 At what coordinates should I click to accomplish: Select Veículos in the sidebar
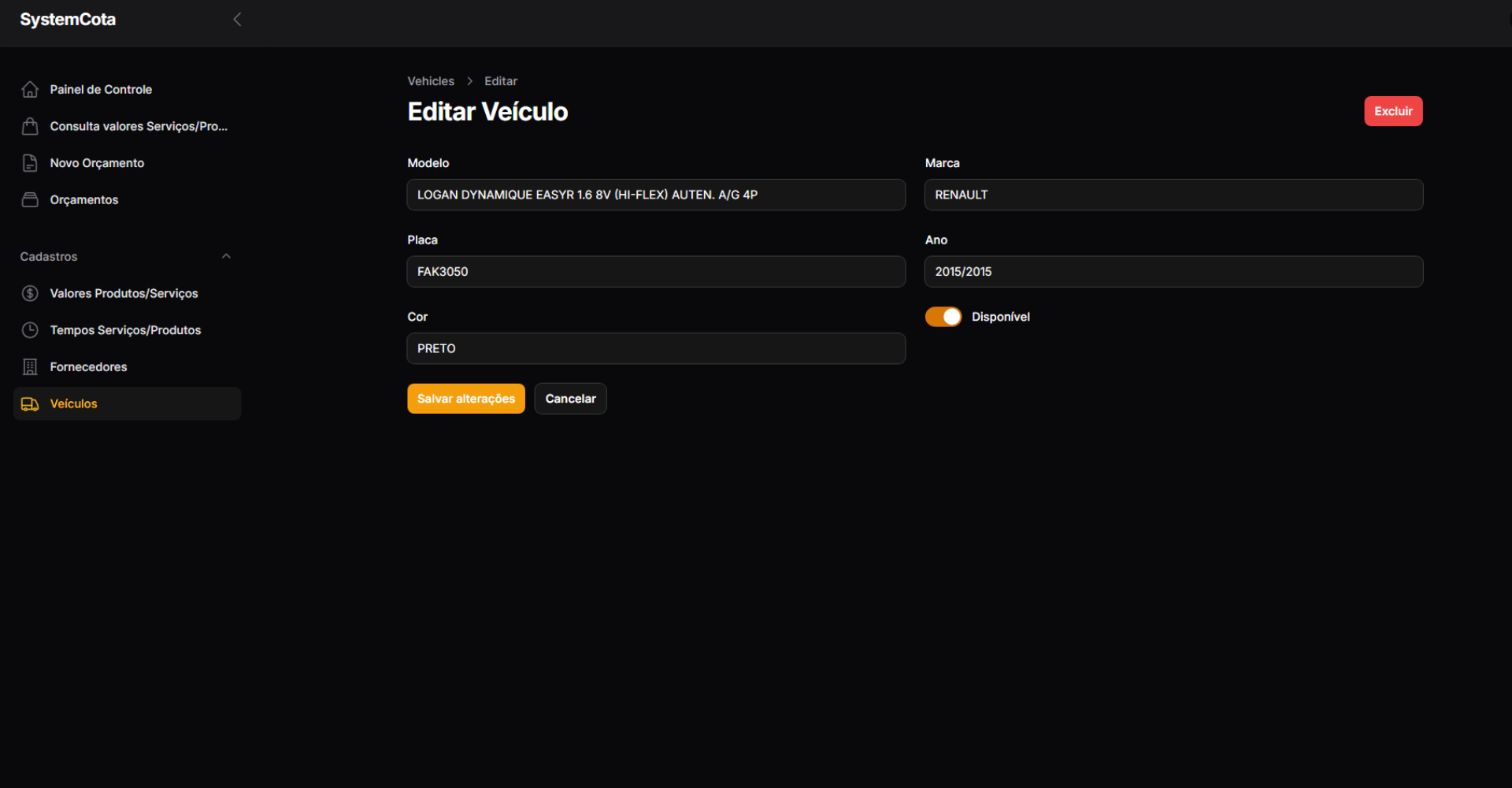click(x=128, y=403)
